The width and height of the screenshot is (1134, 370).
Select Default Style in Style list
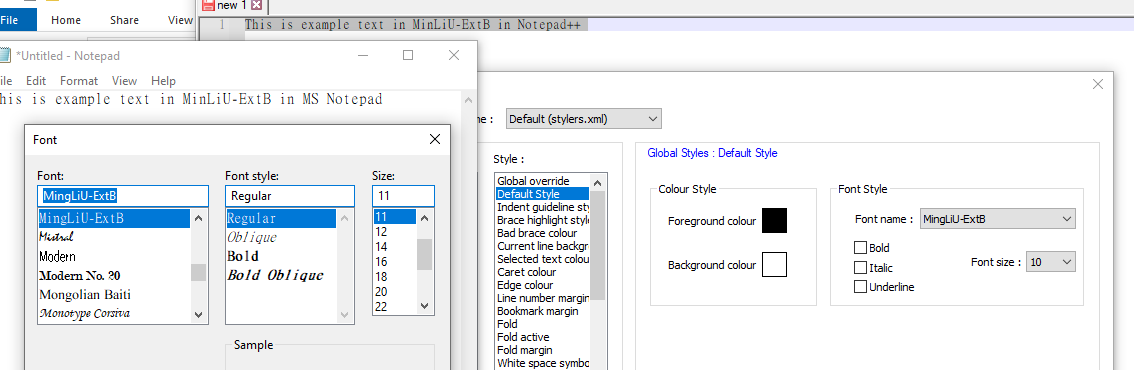543,194
